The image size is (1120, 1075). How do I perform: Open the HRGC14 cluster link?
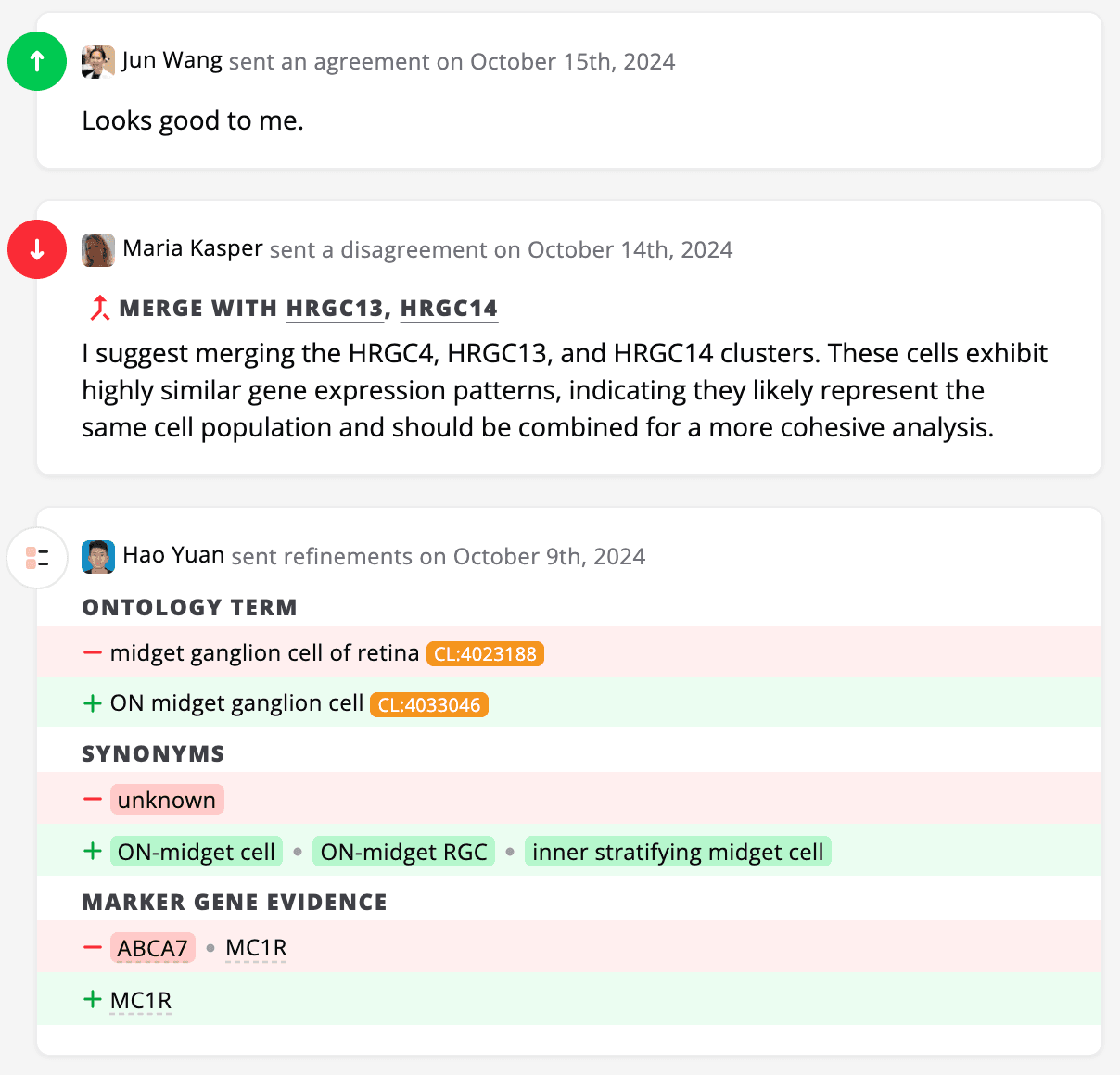tap(449, 309)
